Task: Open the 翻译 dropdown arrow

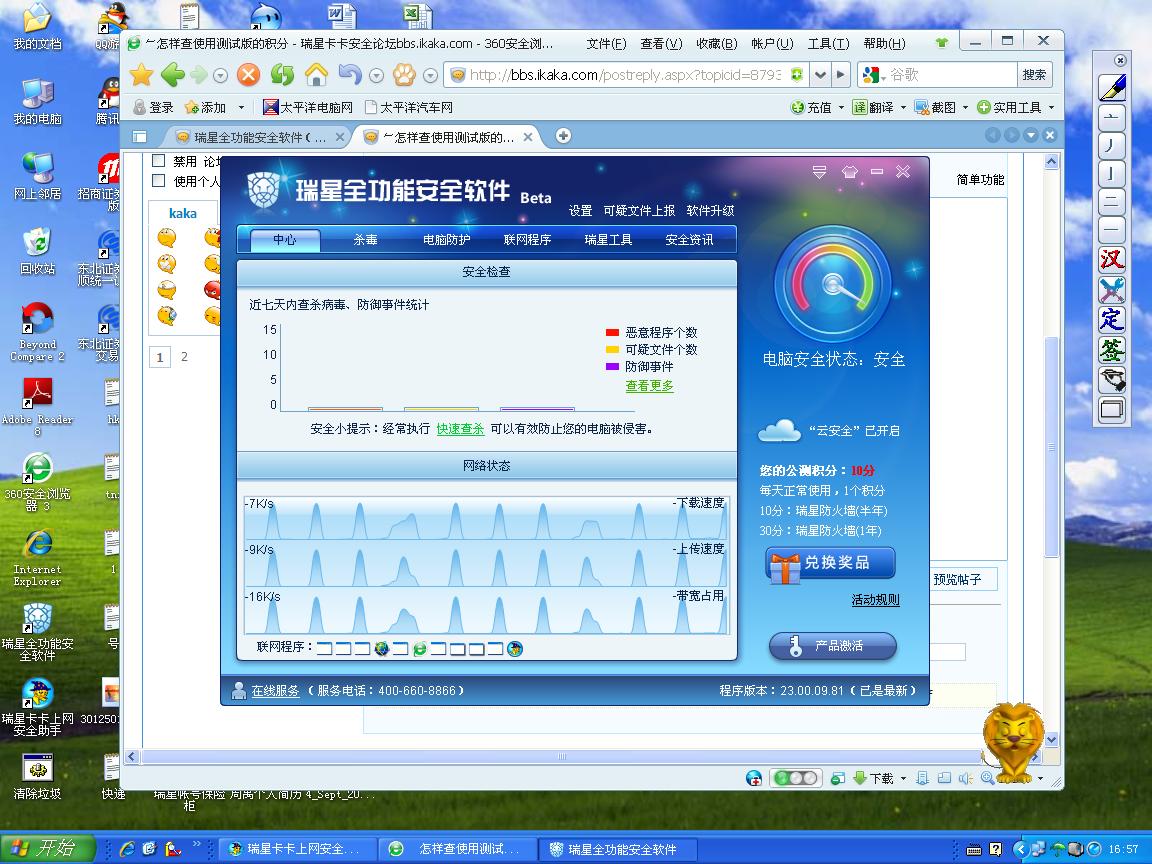Action: pos(904,107)
